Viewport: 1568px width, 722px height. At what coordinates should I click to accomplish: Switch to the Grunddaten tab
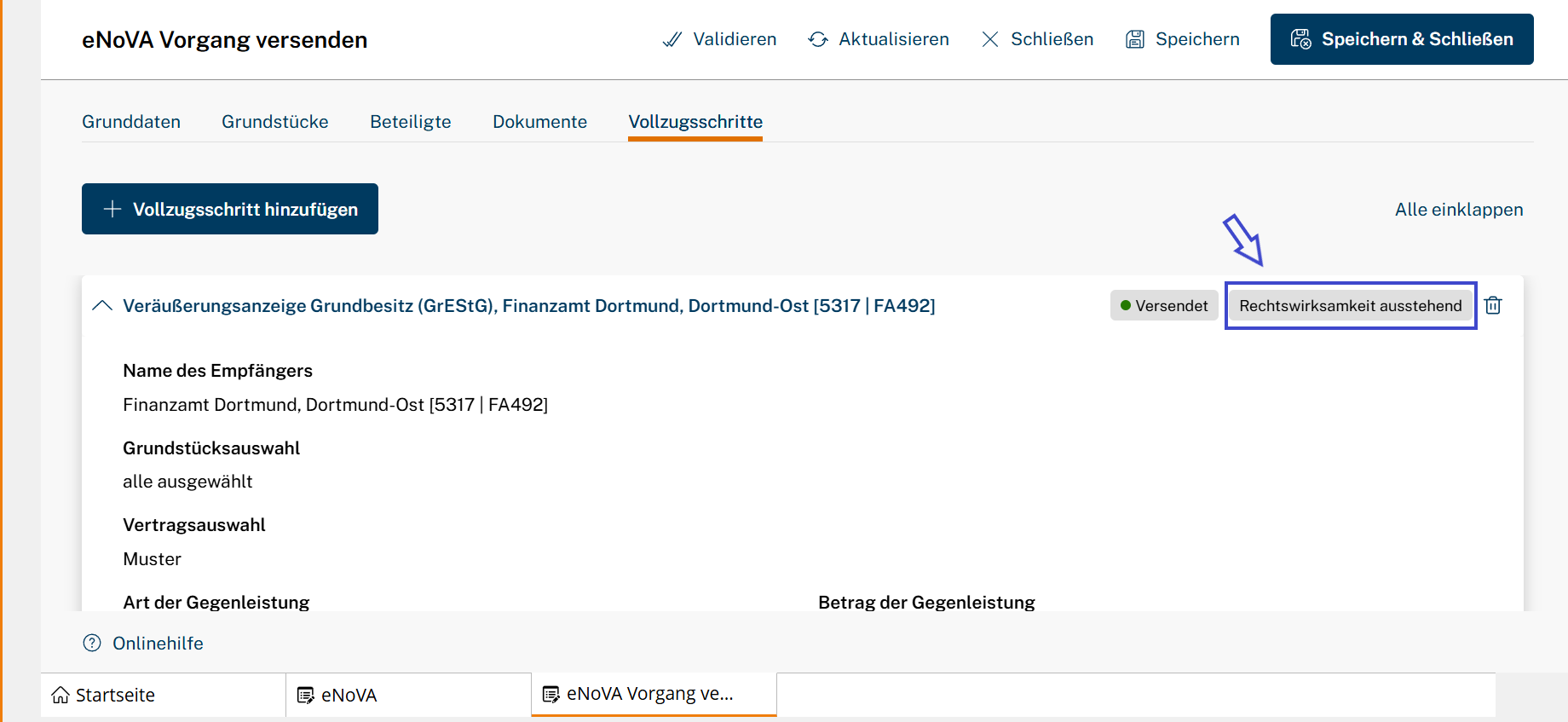[x=131, y=122]
